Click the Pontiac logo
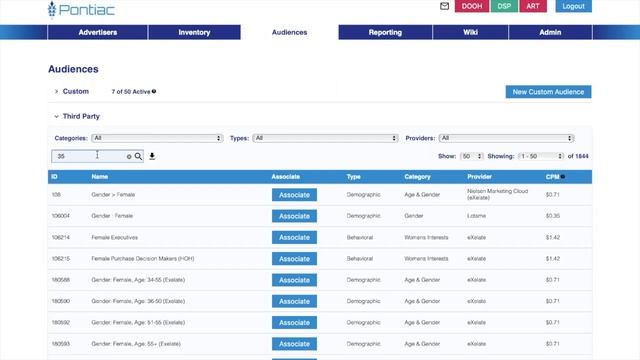The height and width of the screenshot is (360, 640). [81, 10]
